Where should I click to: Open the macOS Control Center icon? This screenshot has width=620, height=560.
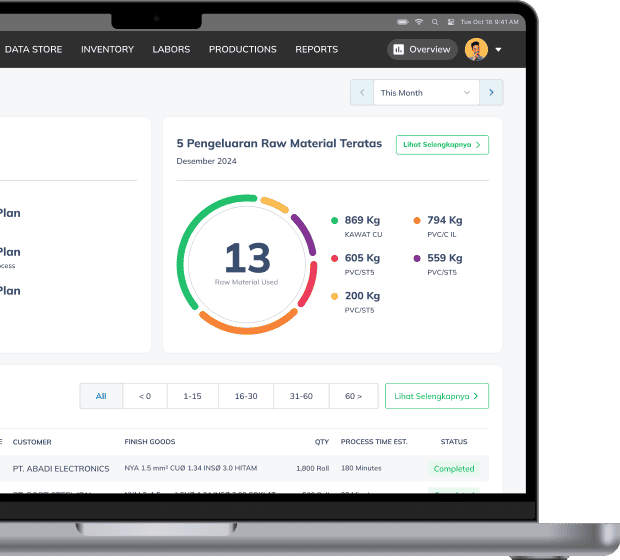click(451, 21)
